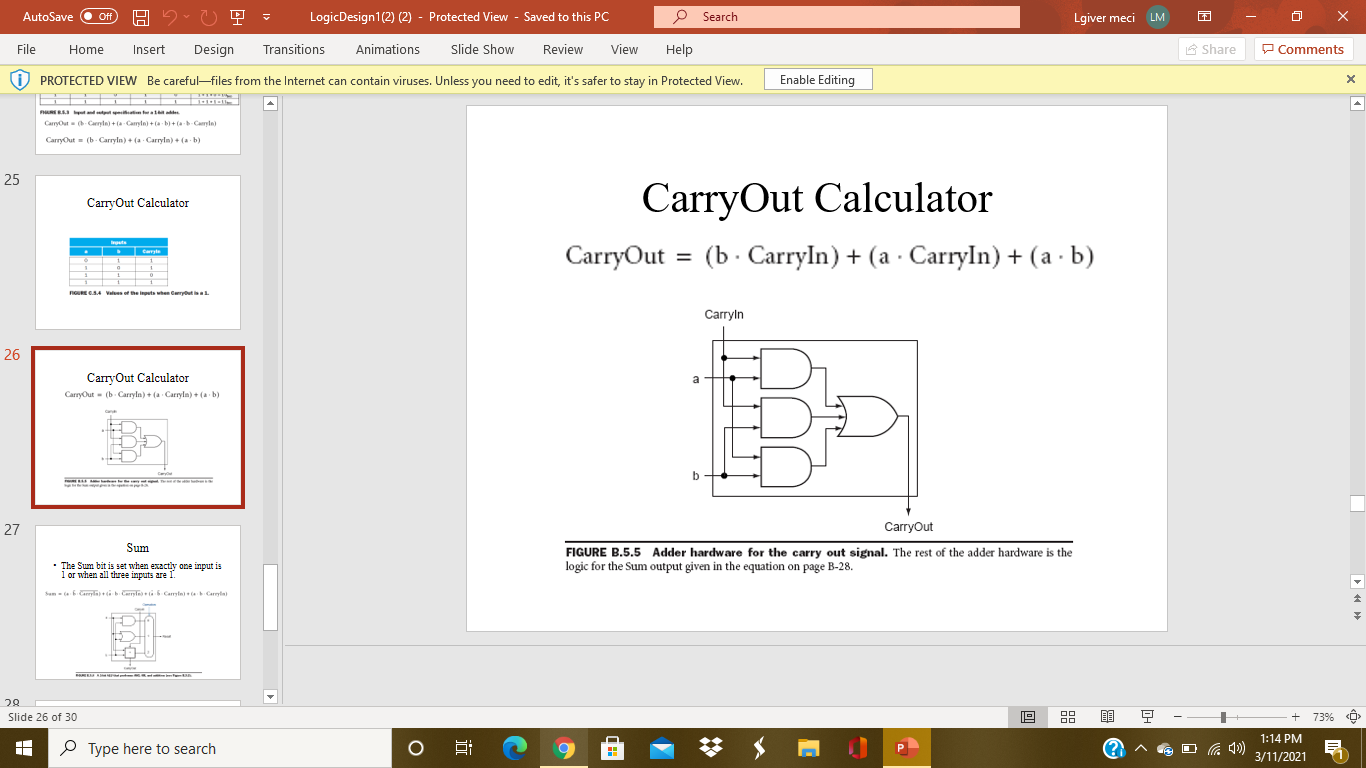
Task: Switch to Normal view icon
Action: tap(1027, 717)
